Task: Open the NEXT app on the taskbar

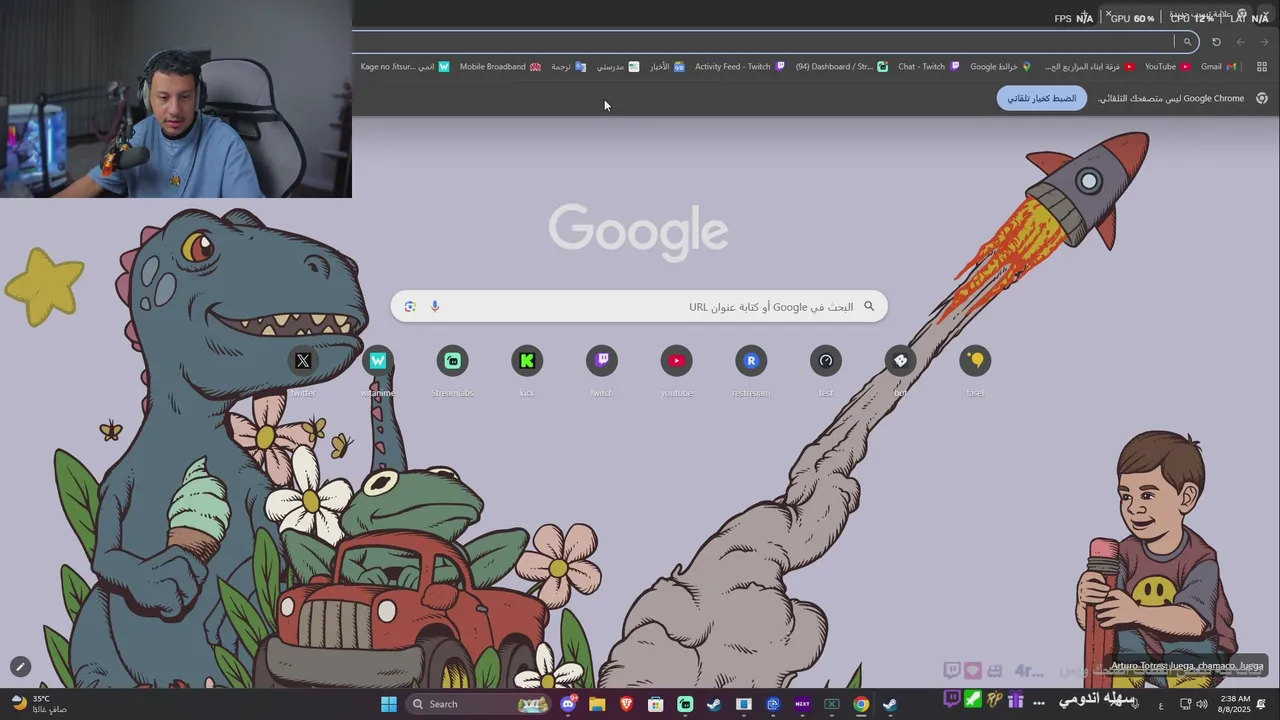Action: (x=802, y=704)
